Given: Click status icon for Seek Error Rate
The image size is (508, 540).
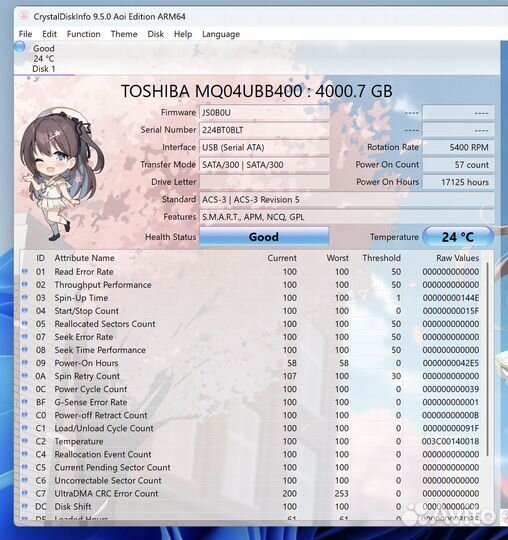Looking at the screenshot, I should (24, 336).
